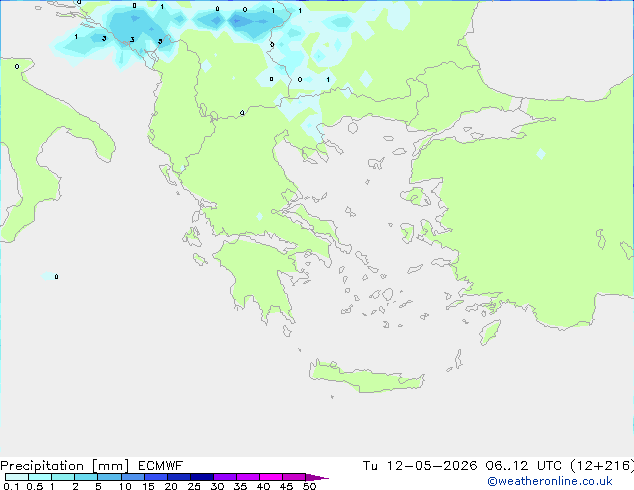The height and width of the screenshot is (490, 634).
Task: Click the legend scale label '25'
Action: [x=194, y=486]
